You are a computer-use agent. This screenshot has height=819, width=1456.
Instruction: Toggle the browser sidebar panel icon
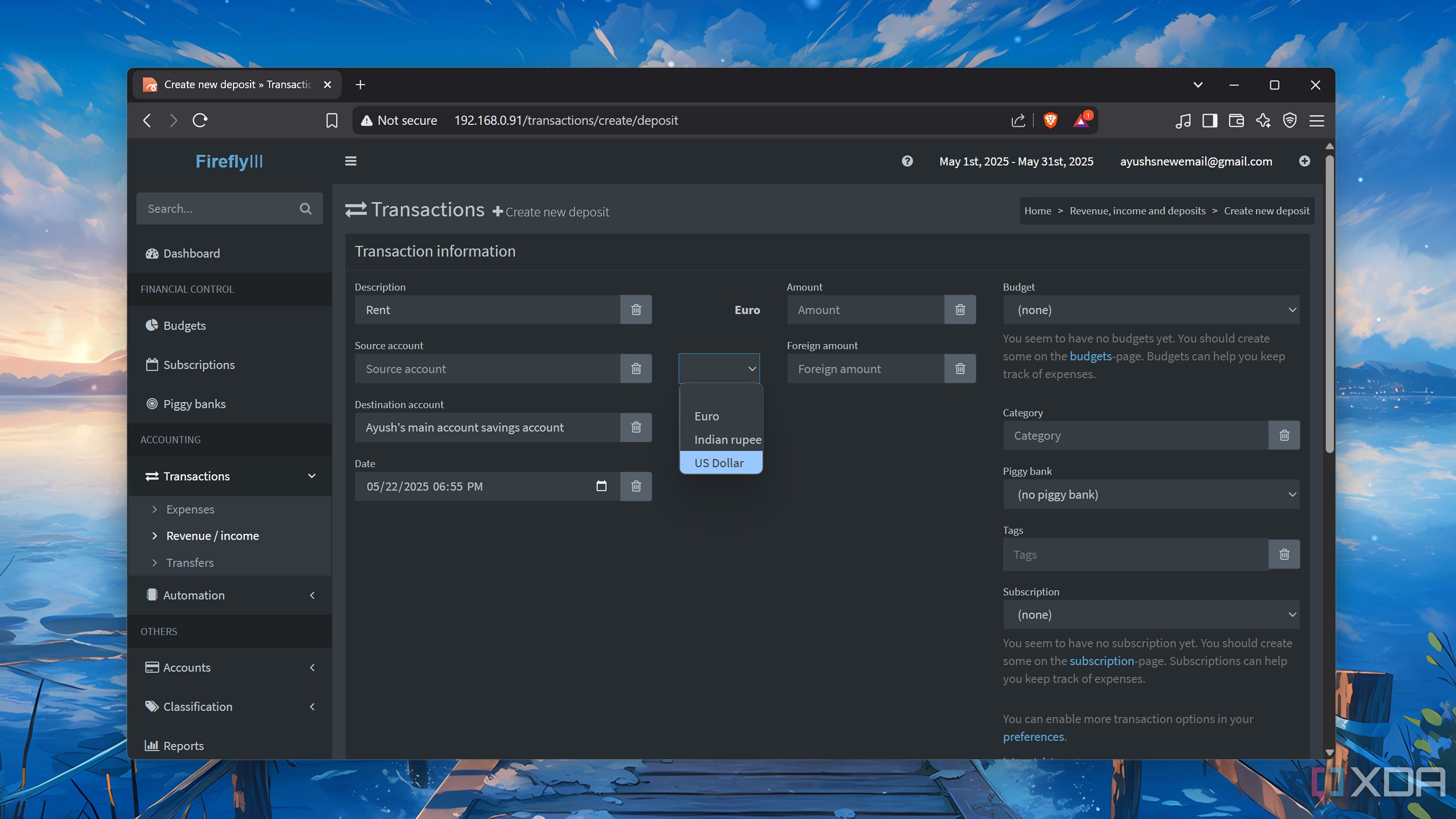tap(1210, 121)
